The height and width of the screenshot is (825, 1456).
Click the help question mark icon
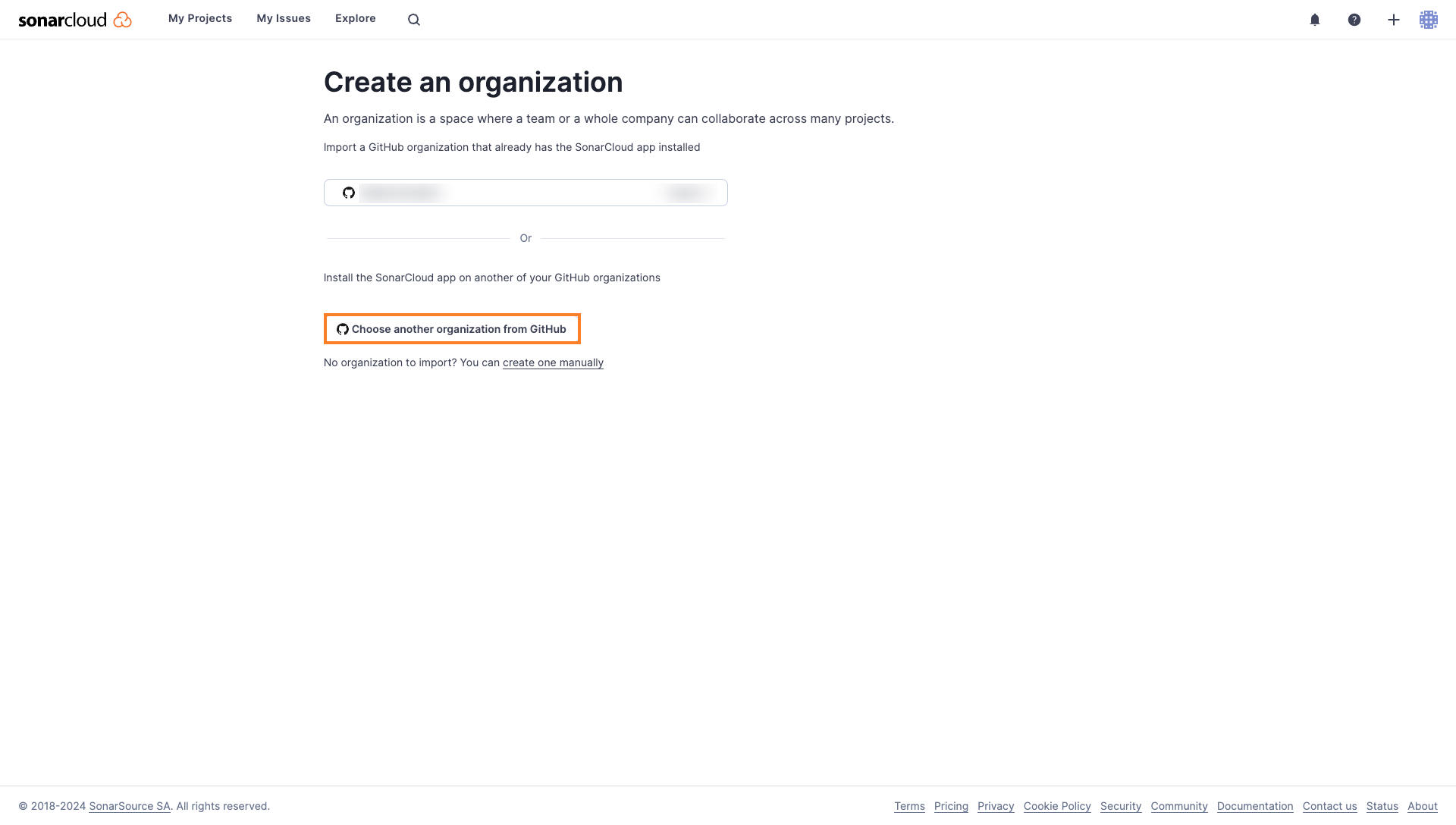[x=1354, y=19]
